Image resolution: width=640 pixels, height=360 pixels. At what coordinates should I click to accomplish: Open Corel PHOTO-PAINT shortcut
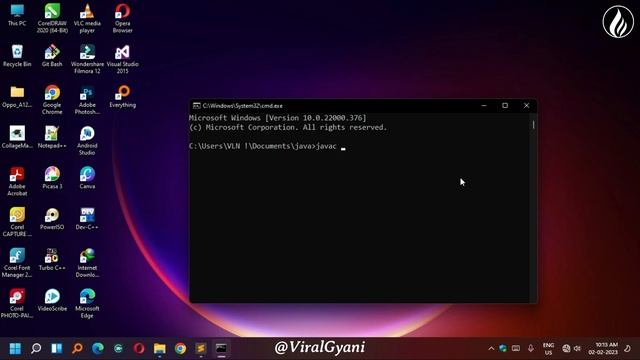point(17,304)
